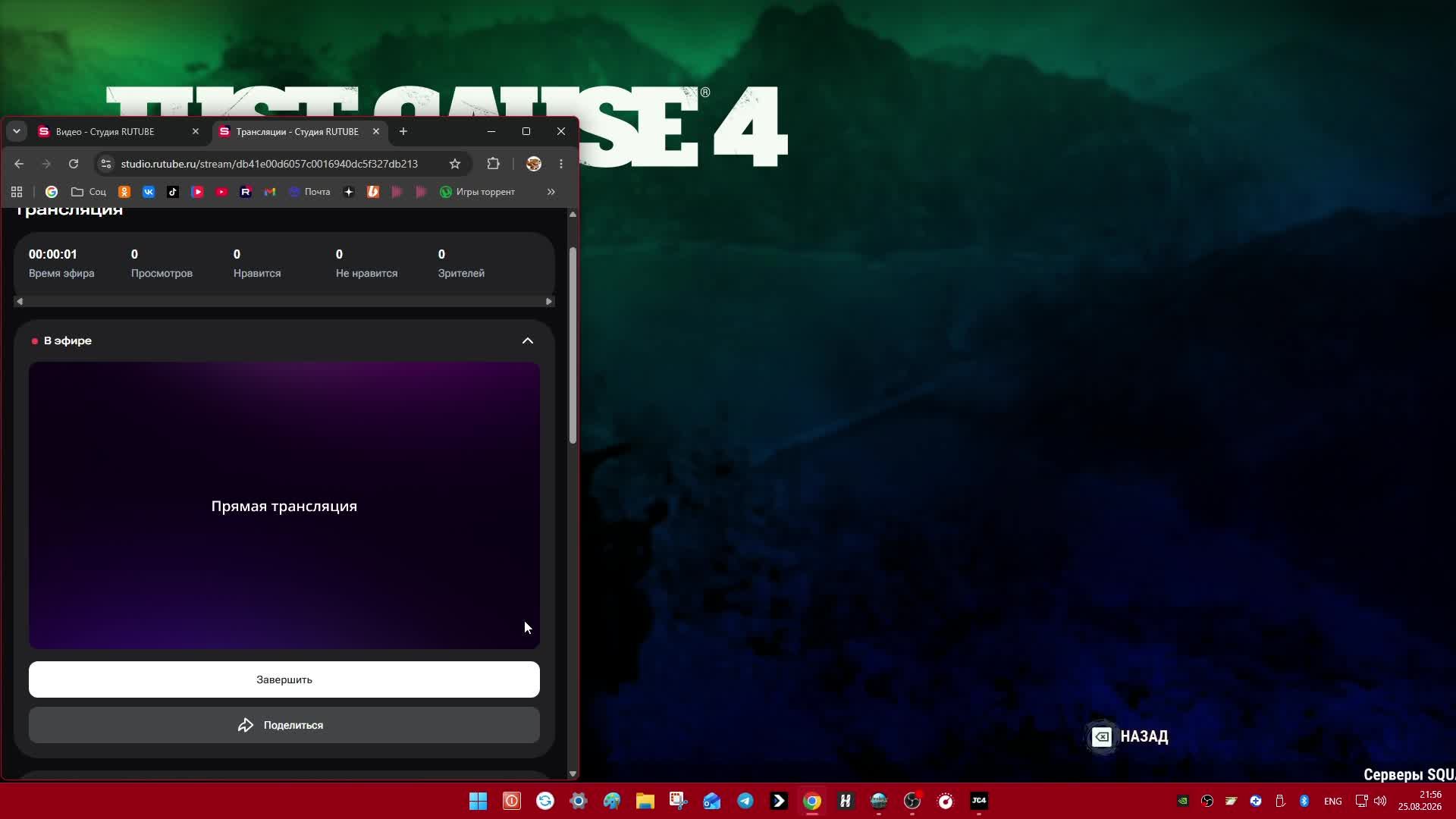1456x819 pixels.
Task: Click the Поделиться button
Action: (x=284, y=725)
